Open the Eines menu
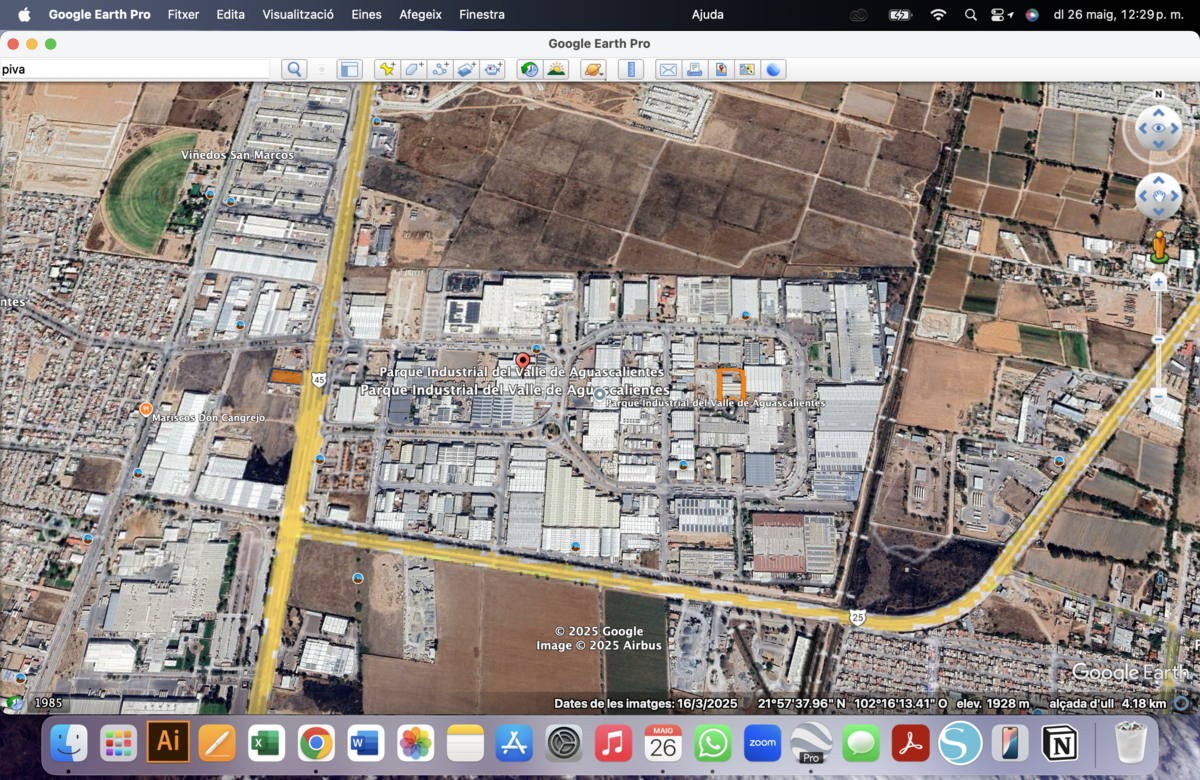Viewport: 1200px width, 780px height. point(367,15)
